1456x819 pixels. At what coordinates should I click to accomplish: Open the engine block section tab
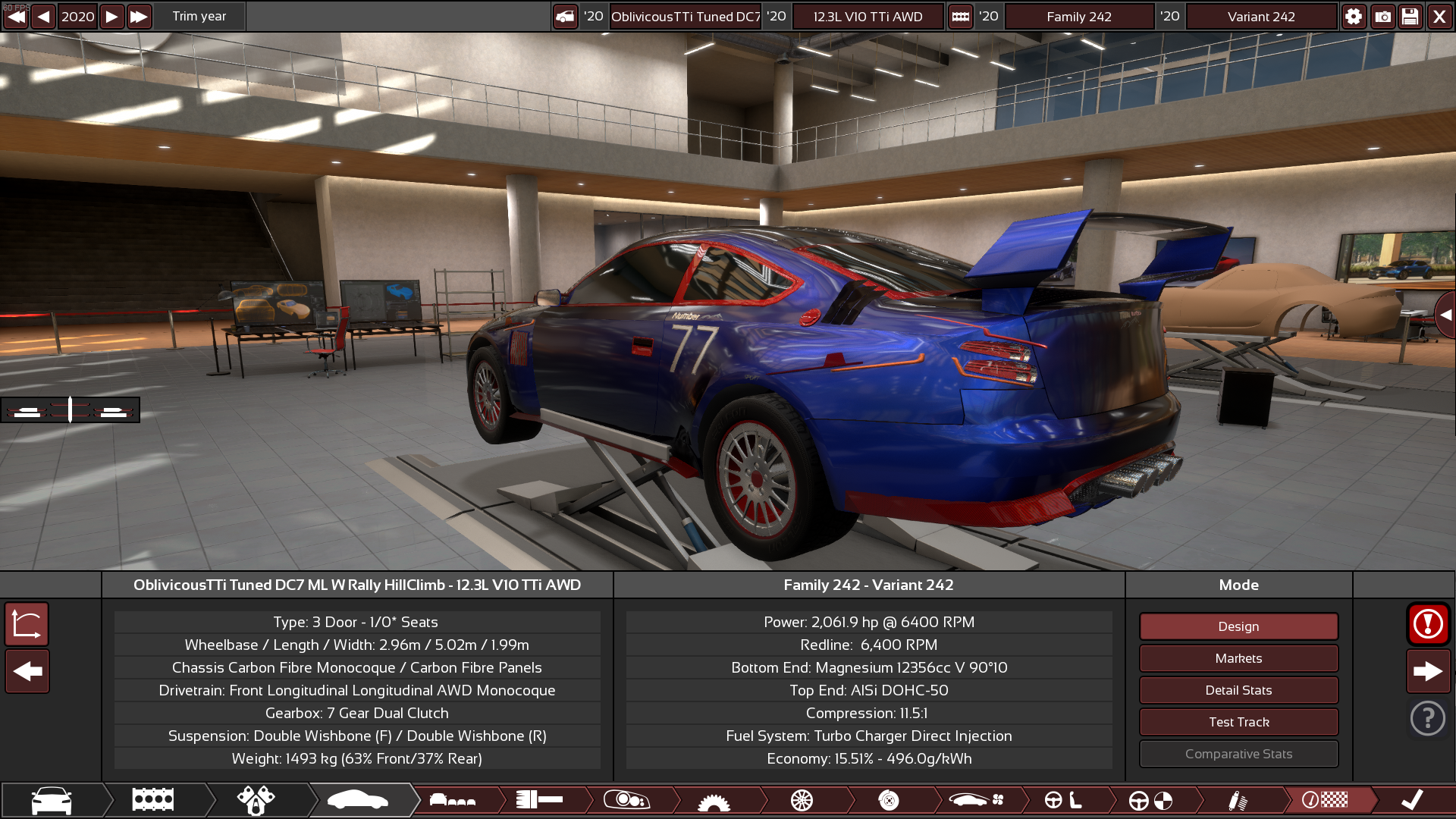click(x=153, y=800)
